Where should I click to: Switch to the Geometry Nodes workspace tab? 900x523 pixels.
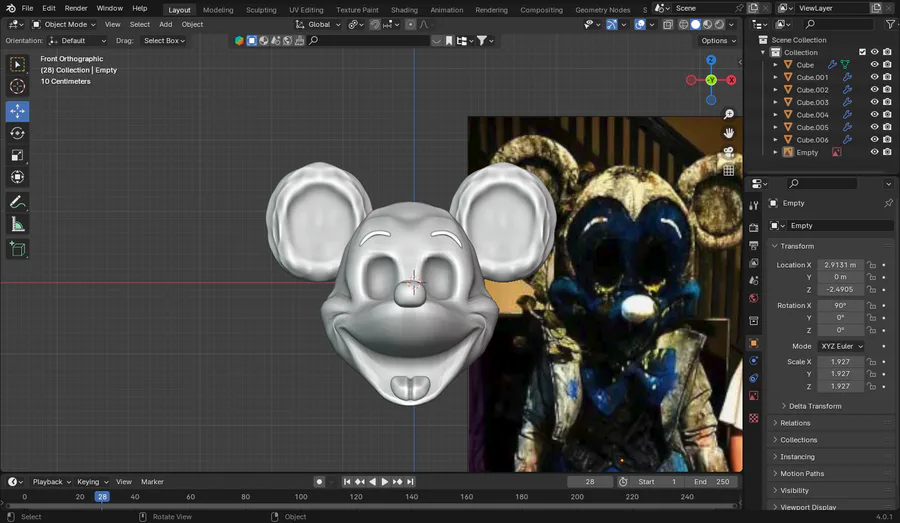(603, 10)
